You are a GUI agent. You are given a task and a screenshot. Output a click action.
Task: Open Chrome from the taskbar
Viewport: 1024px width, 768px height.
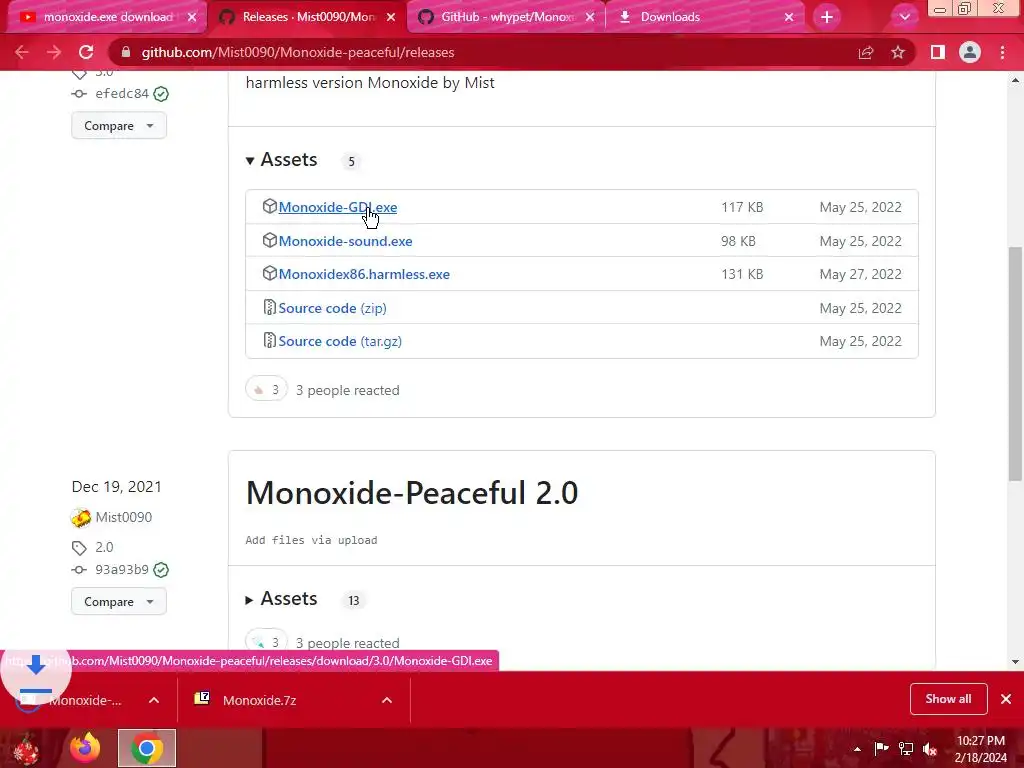coord(147,748)
